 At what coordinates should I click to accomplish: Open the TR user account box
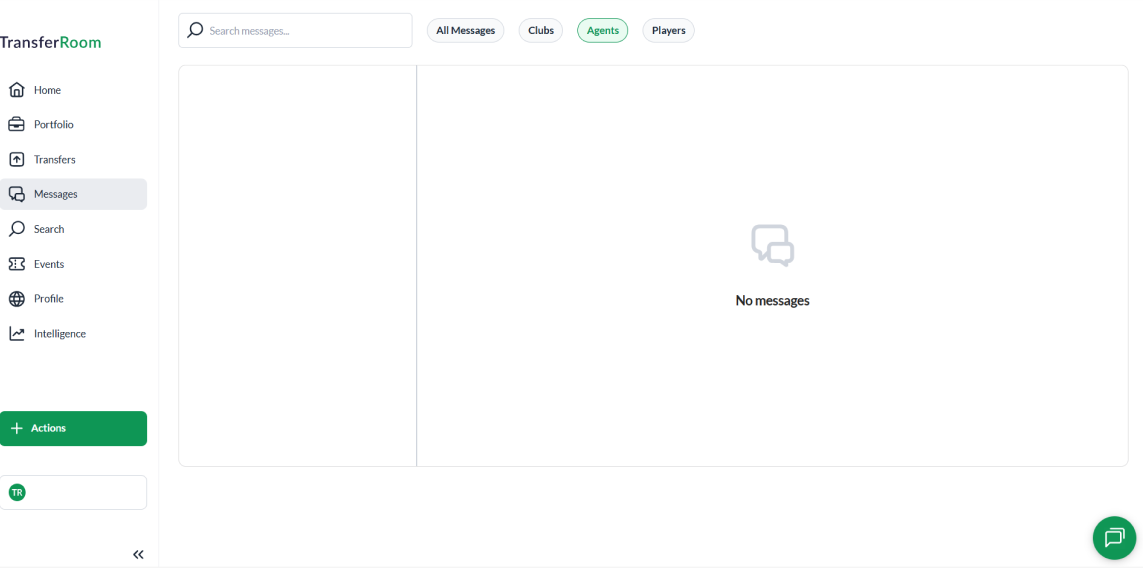73,492
